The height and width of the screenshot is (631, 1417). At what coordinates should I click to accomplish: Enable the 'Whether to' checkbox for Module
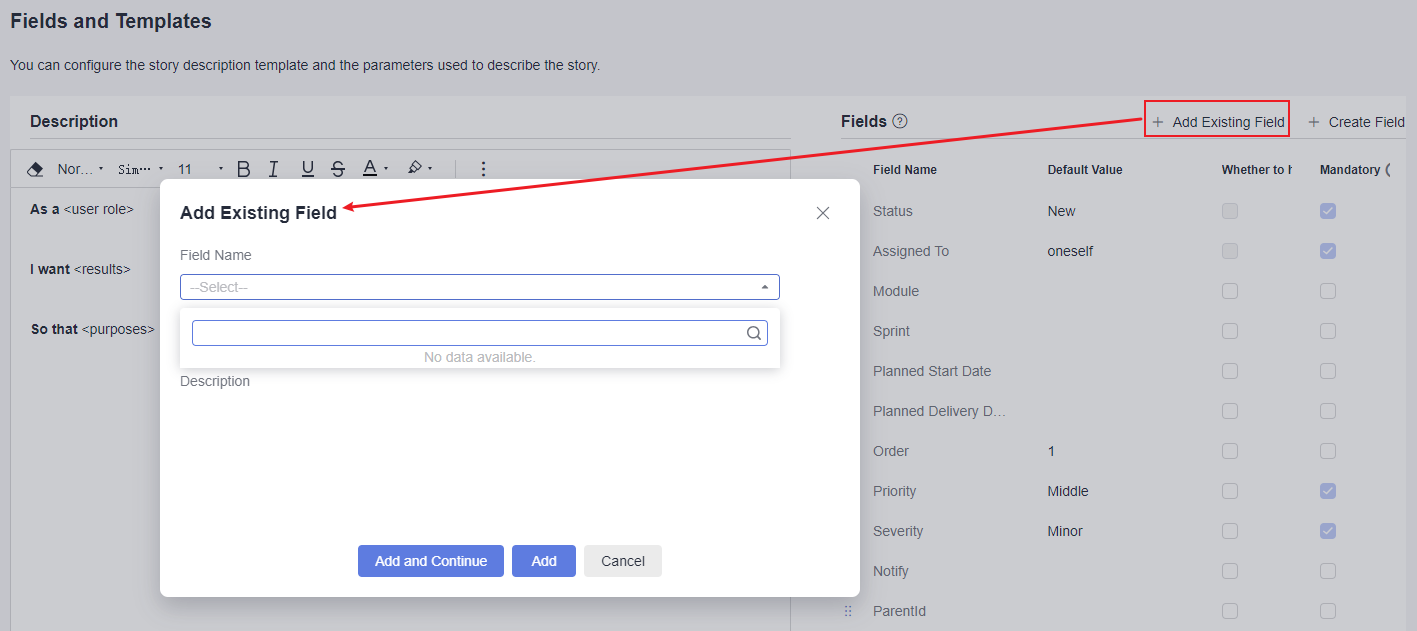pyautogui.click(x=1229, y=291)
